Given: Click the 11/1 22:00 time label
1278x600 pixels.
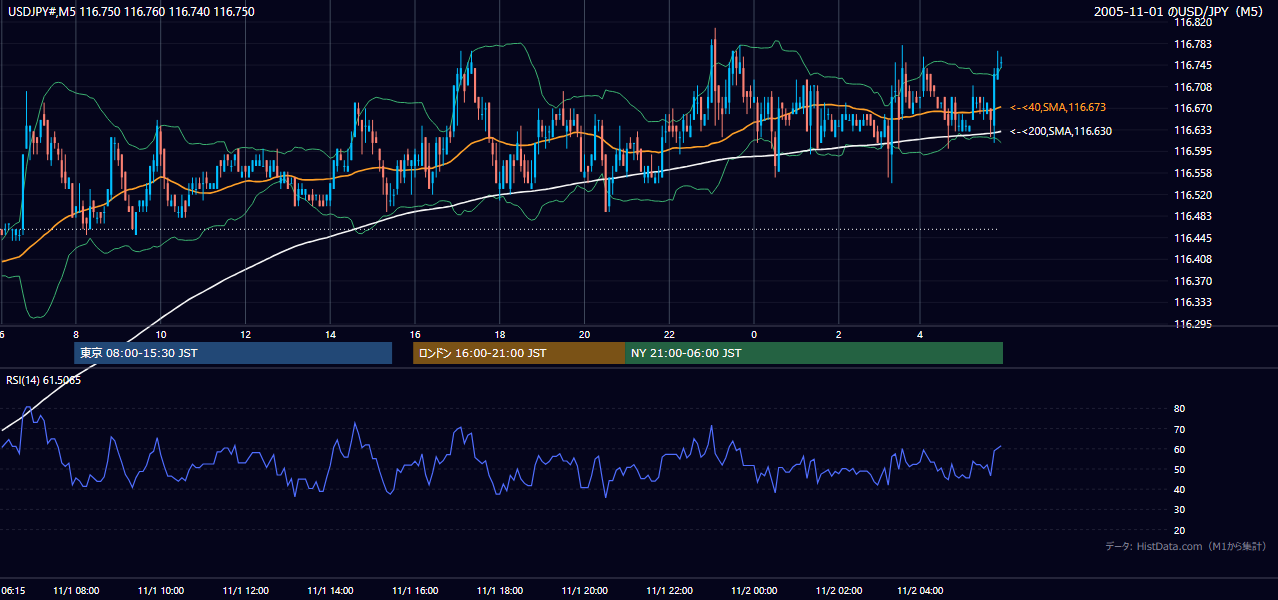Looking at the screenshot, I should (670, 591).
